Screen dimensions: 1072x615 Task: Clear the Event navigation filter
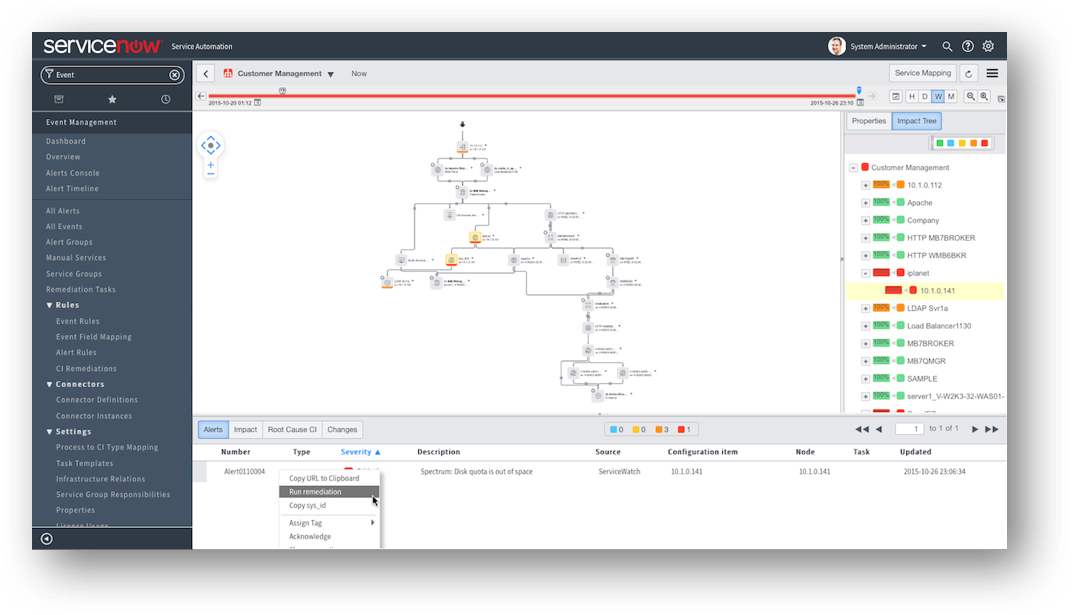pos(174,75)
